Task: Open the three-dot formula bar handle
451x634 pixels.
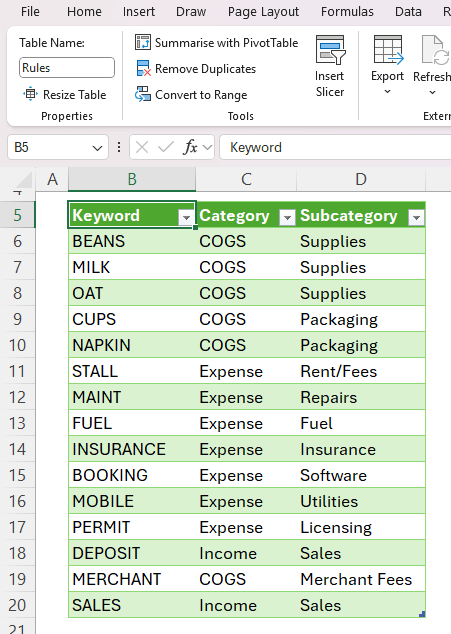Action: [x=119, y=147]
